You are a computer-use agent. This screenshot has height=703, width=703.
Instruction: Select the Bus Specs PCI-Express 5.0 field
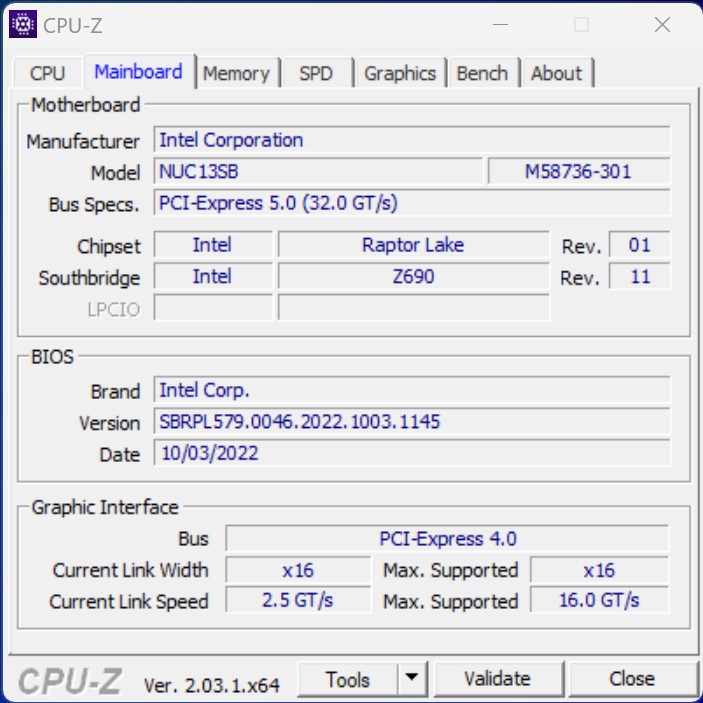(412, 203)
